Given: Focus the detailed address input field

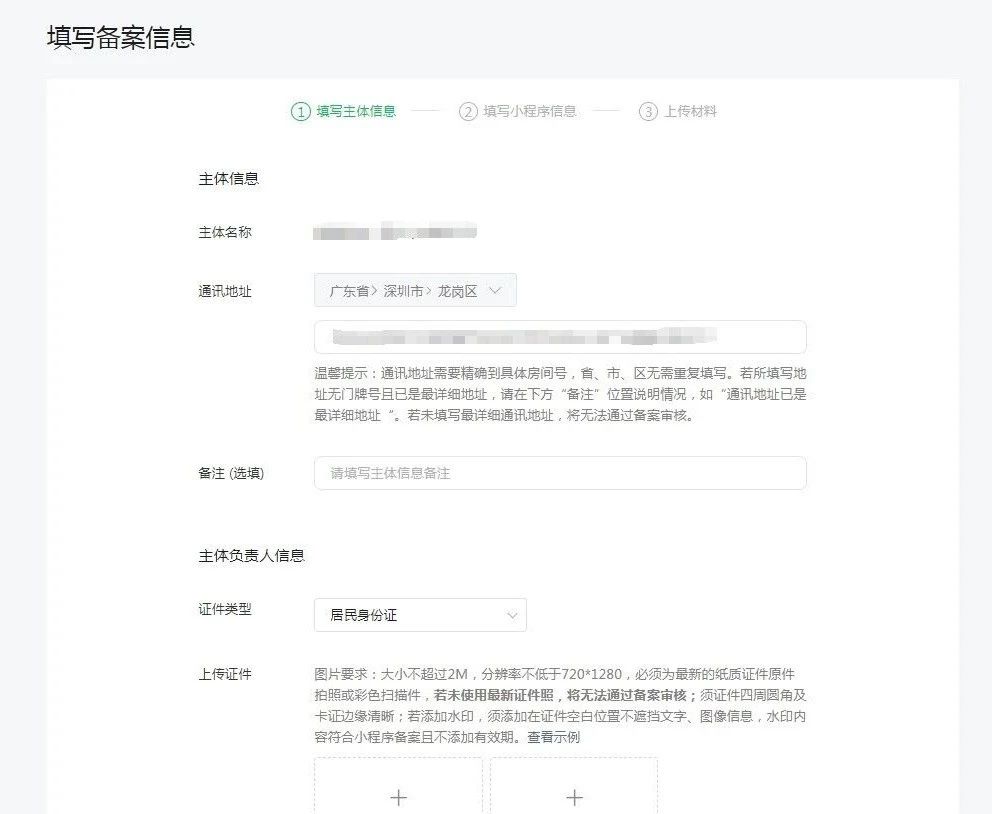Looking at the screenshot, I should (x=560, y=337).
